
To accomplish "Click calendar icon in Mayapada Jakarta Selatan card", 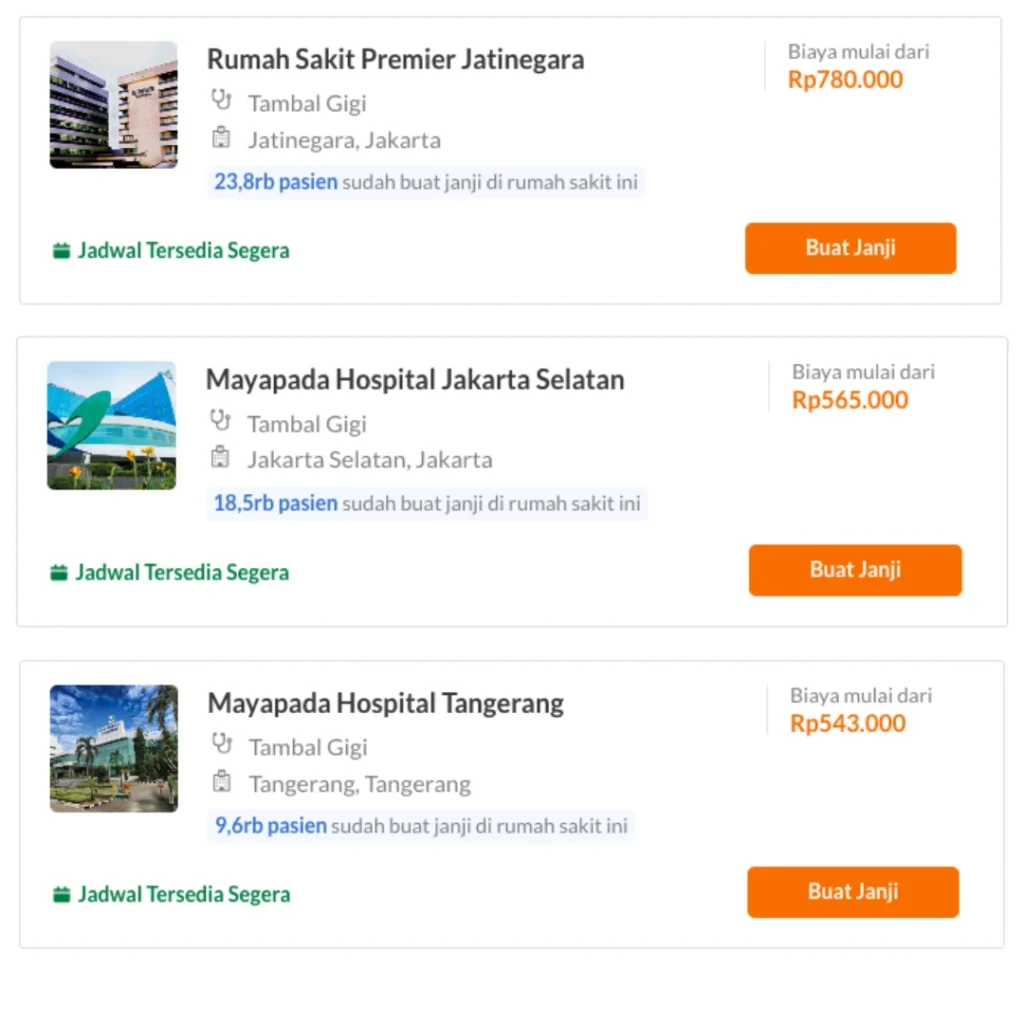I will point(59,573).
